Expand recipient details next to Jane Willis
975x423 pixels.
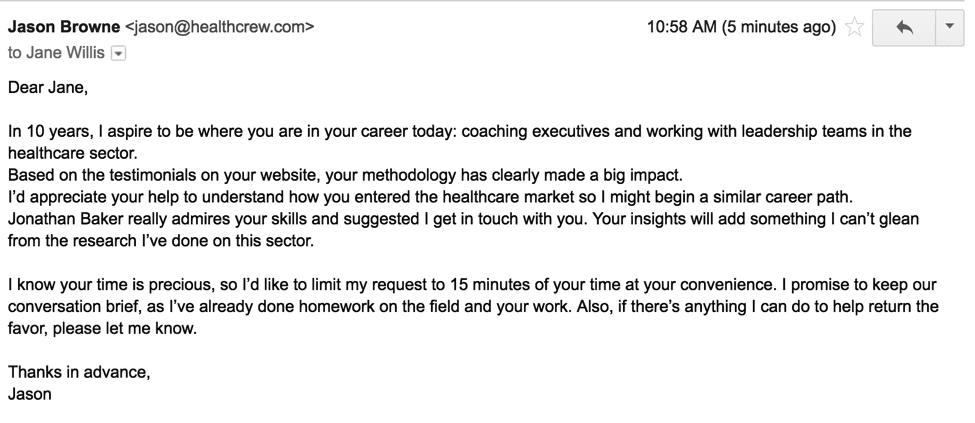[118, 53]
